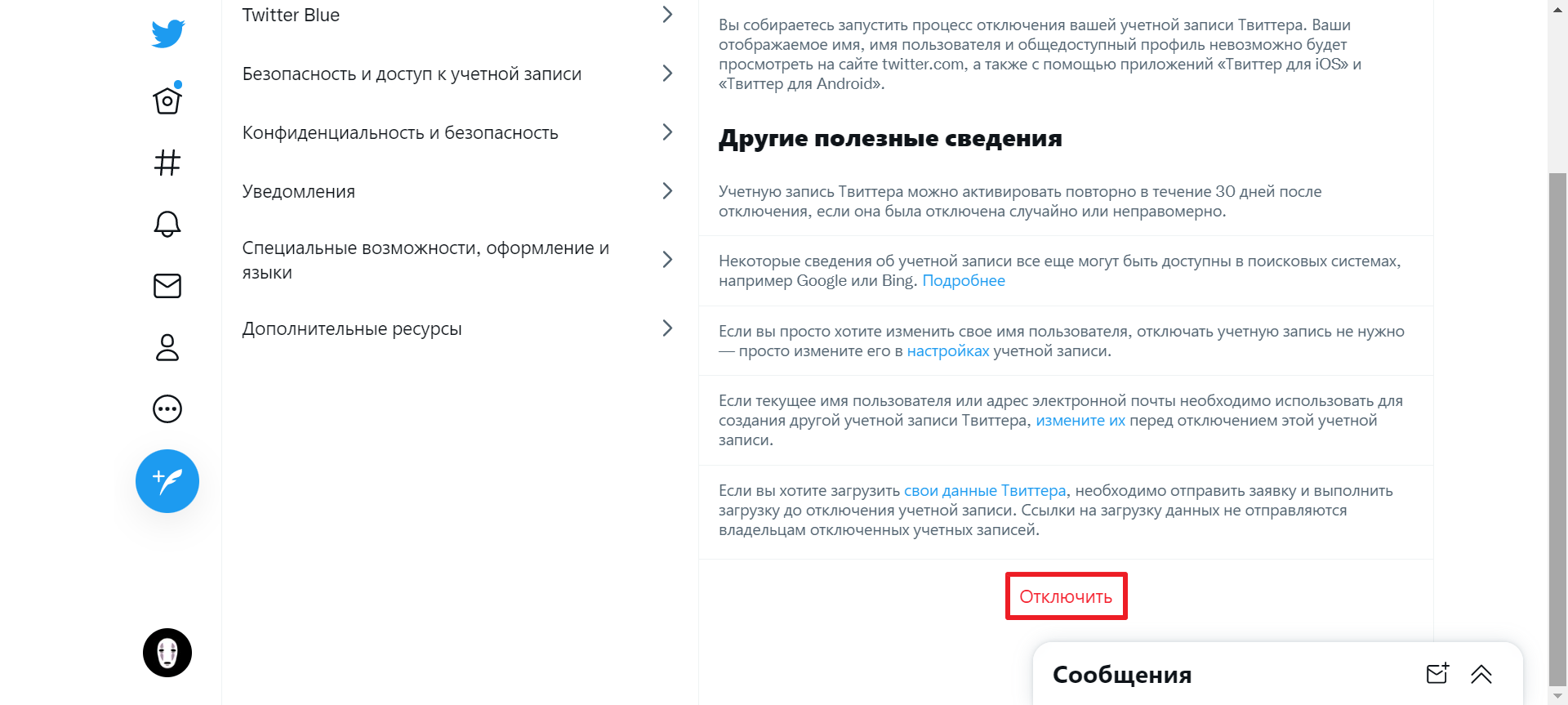Open the More options three-dots icon
The width and height of the screenshot is (1568, 705).
pyautogui.click(x=167, y=409)
